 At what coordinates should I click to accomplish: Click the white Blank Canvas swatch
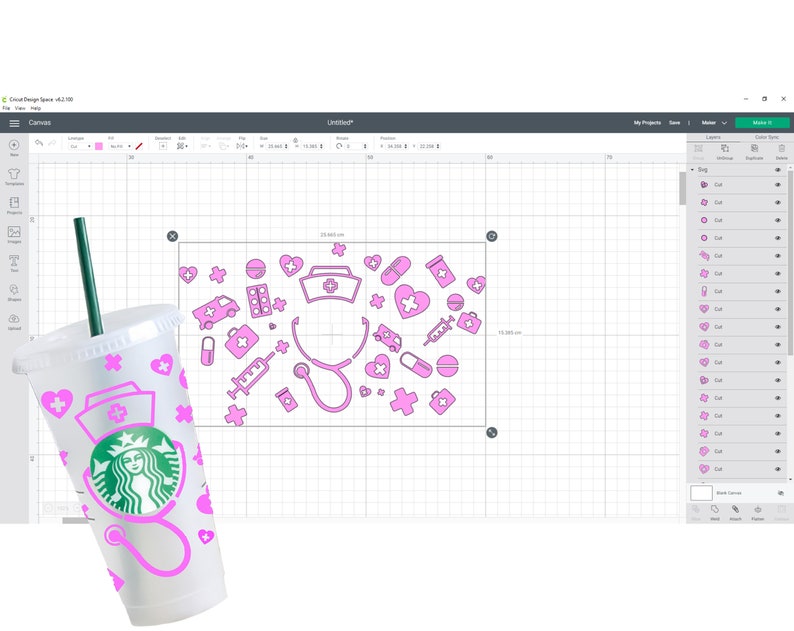click(x=701, y=493)
